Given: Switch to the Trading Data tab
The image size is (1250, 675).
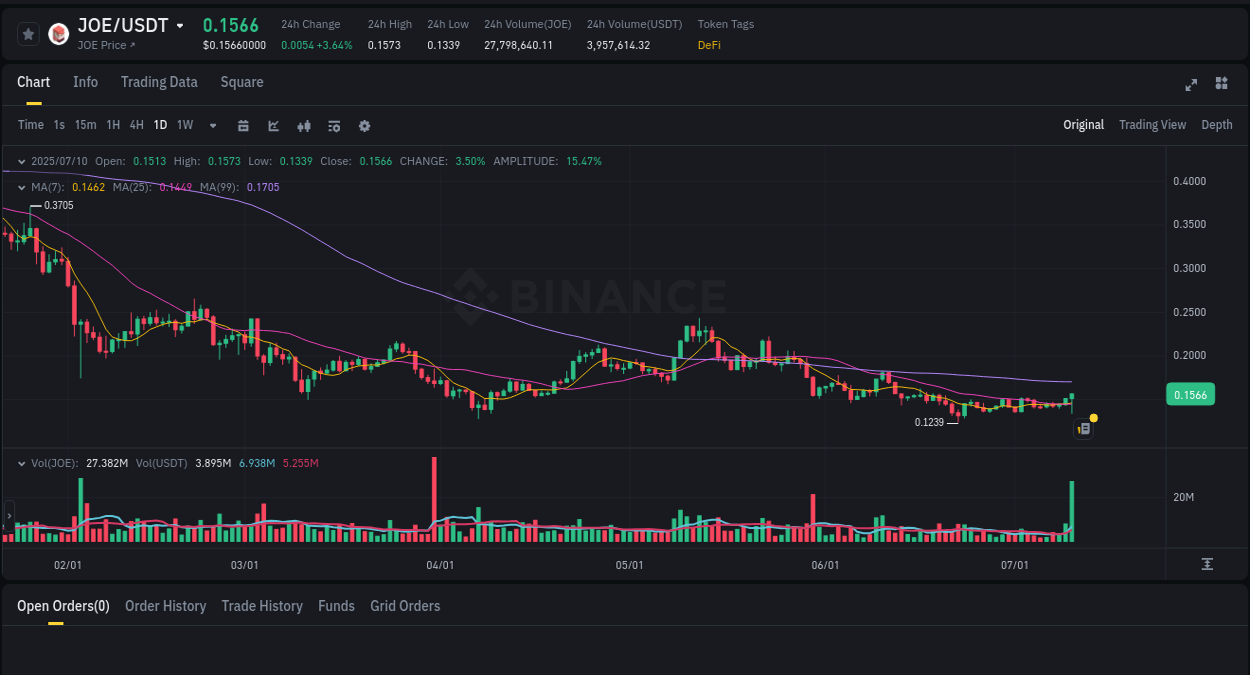Looking at the screenshot, I should [159, 82].
